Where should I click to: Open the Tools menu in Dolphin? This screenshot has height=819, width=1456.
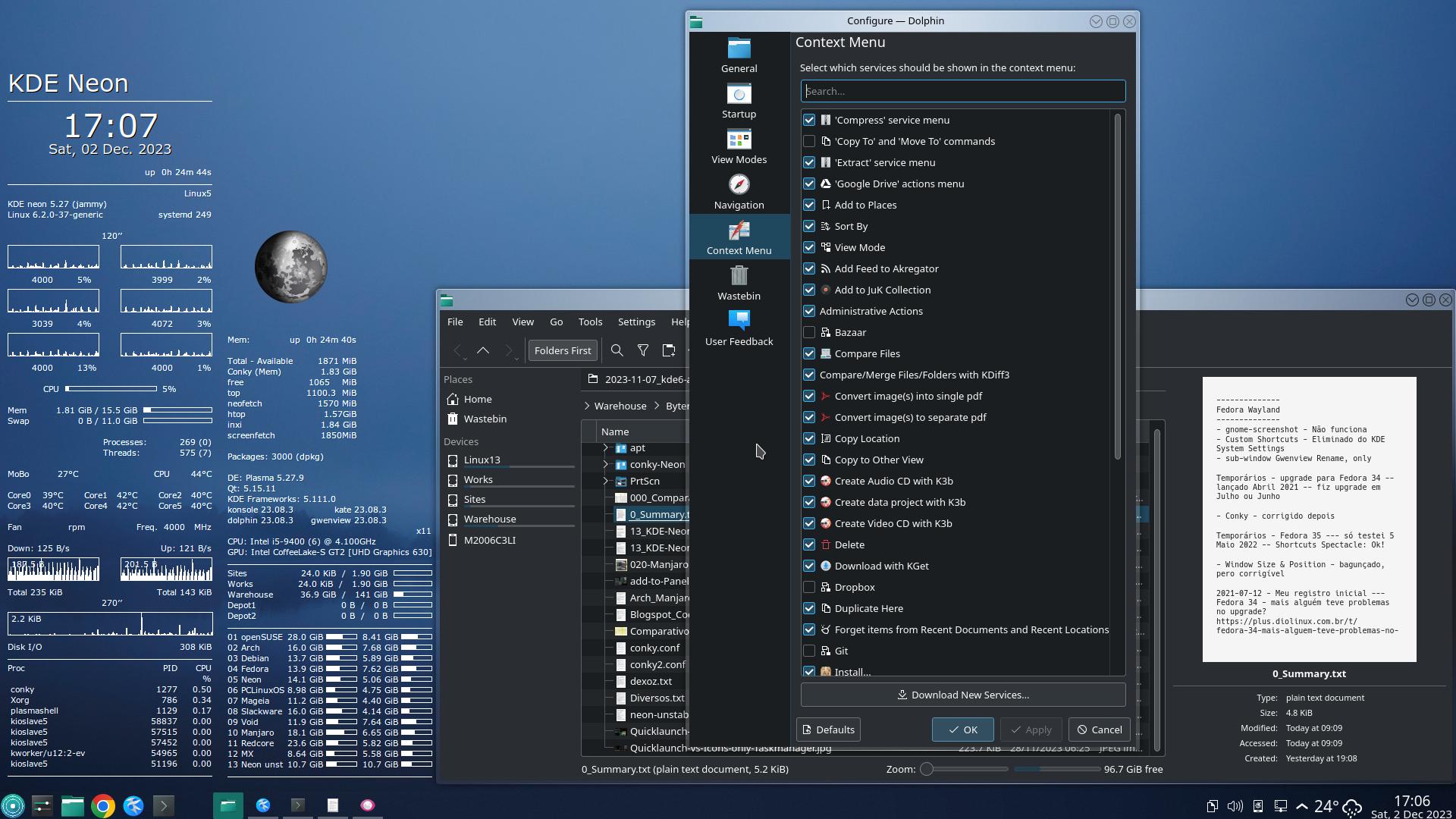(590, 322)
